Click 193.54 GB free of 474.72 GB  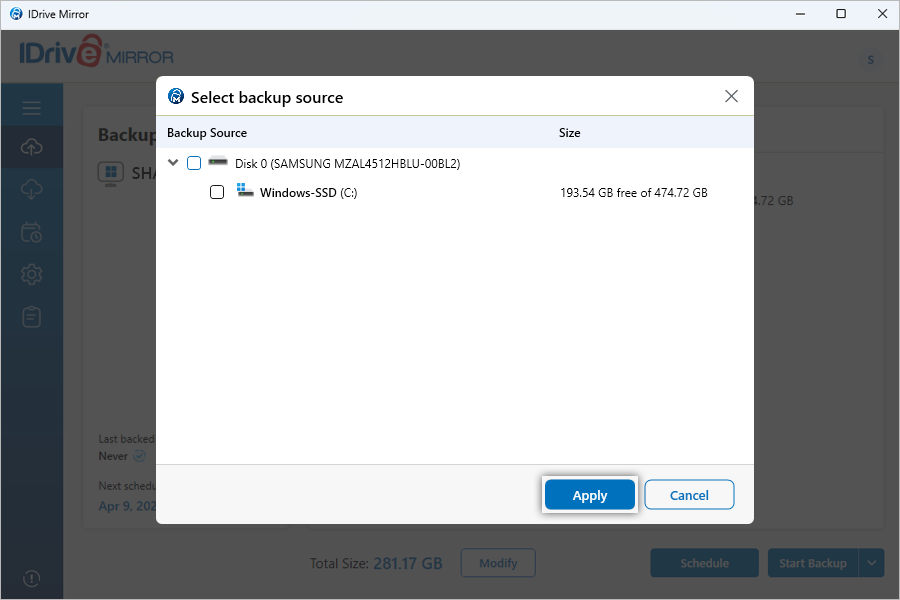(634, 192)
